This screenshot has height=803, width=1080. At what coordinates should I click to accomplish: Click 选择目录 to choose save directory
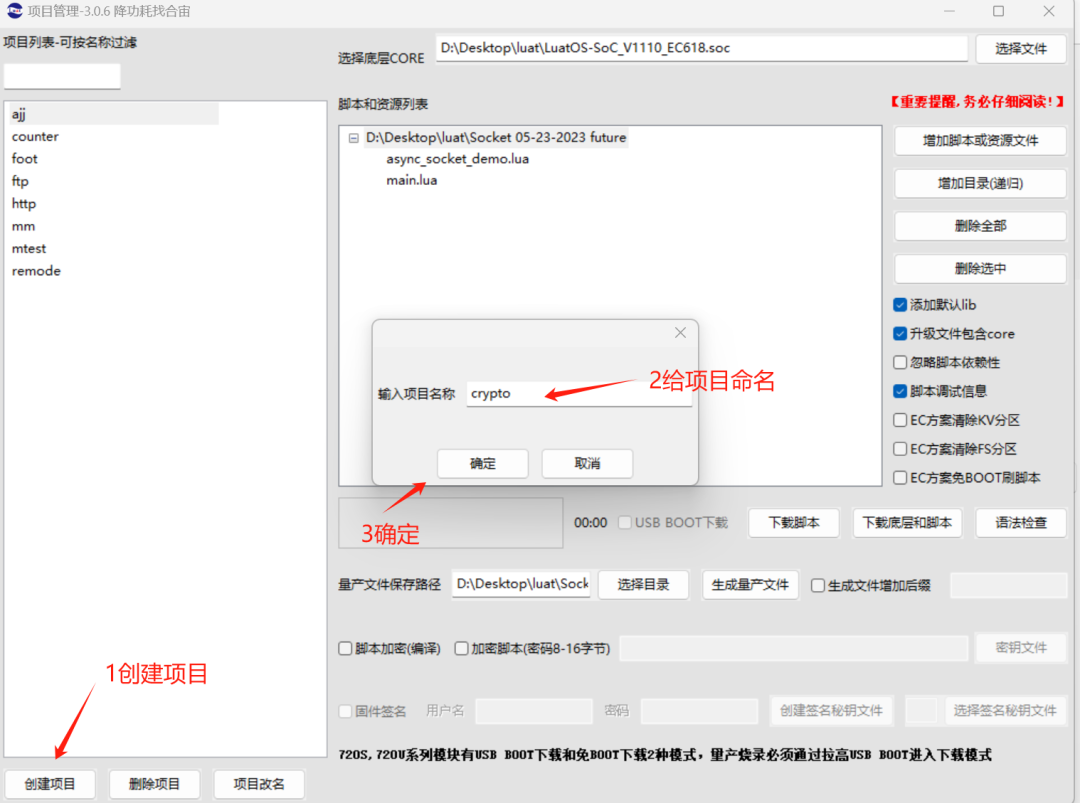click(x=643, y=584)
